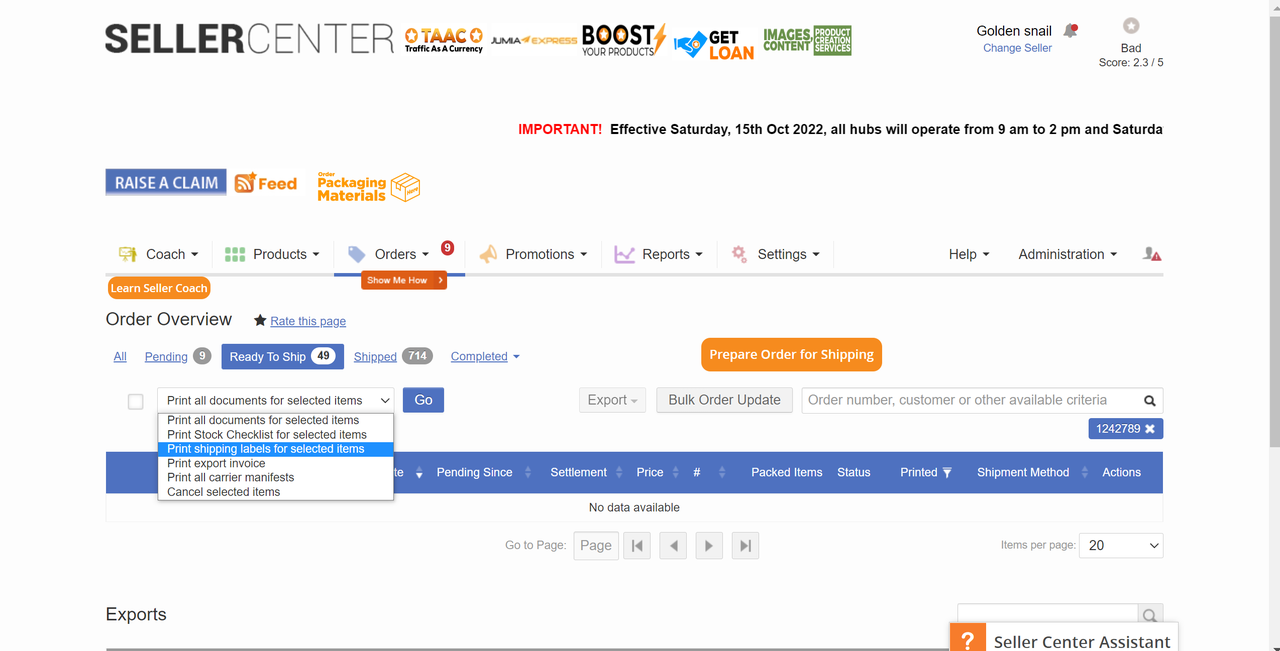Image resolution: width=1280 pixels, height=651 pixels.
Task: Click the notification bell icon
Action: [x=1070, y=31]
